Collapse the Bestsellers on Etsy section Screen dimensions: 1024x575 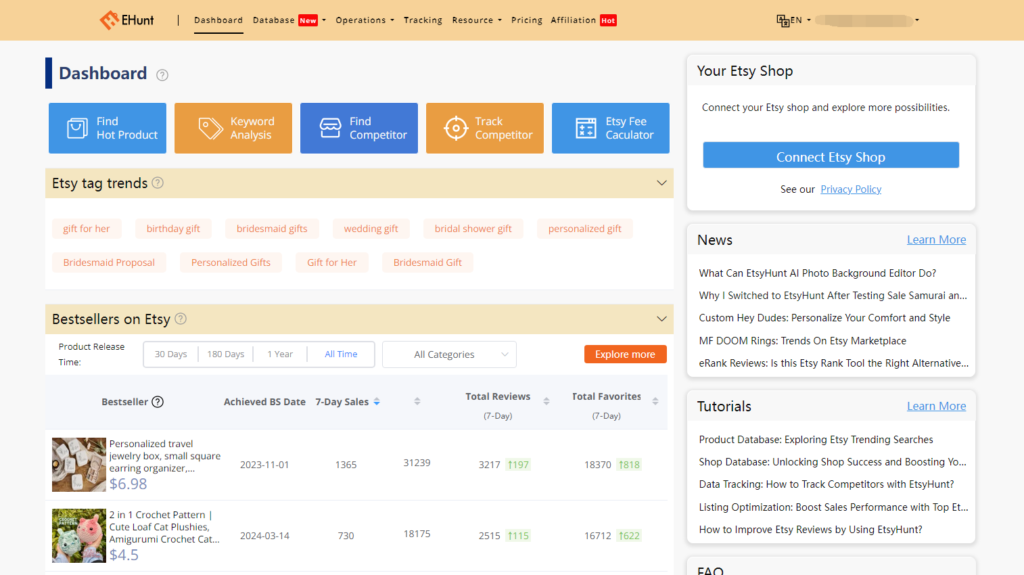tap(662, 319)
